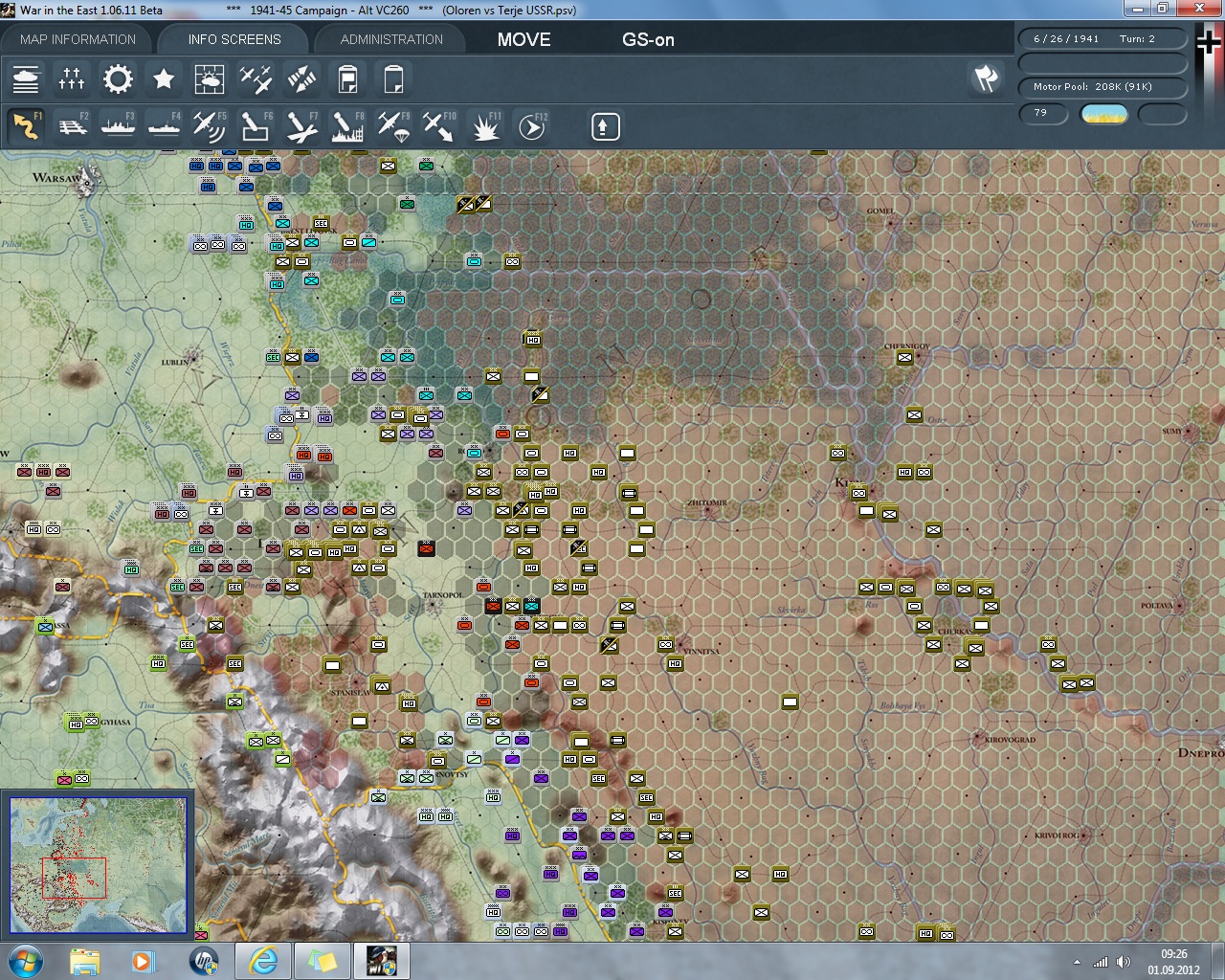Launch Internet Explorer from taskbar

click(x=262, y=960)
